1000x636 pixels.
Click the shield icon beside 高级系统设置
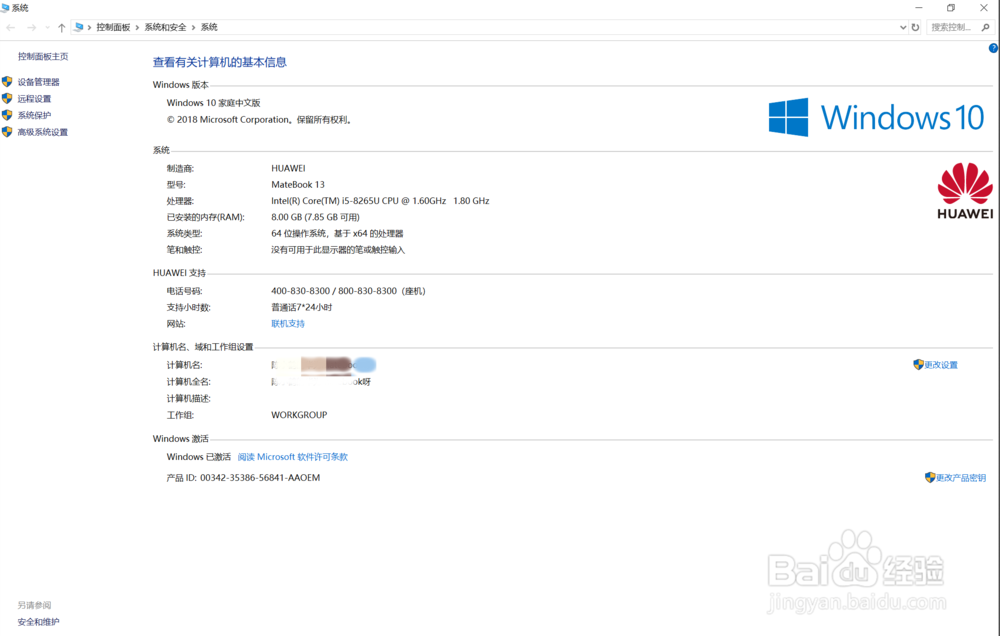pos(7,131)
